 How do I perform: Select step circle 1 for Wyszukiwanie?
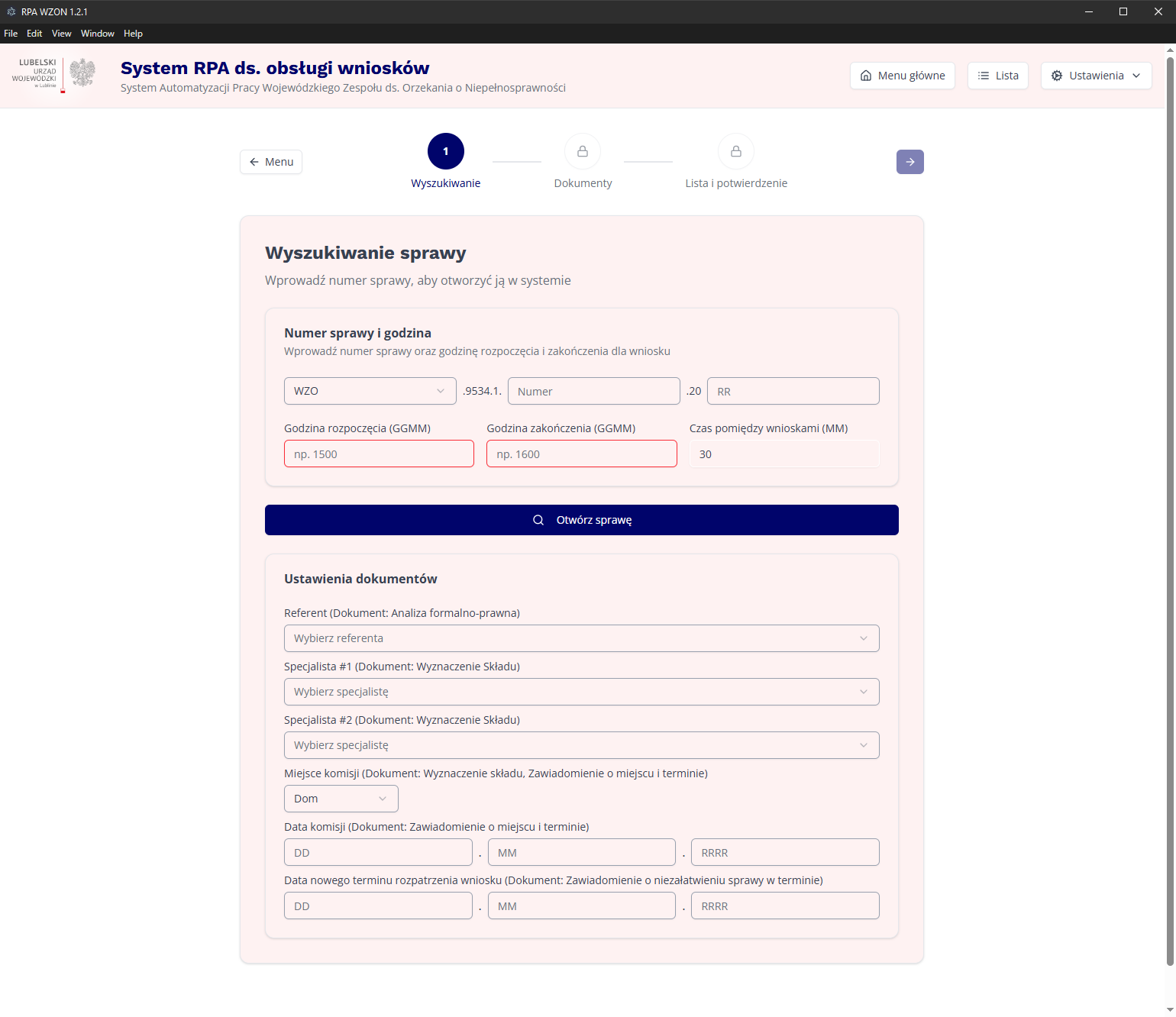point(446,151)
